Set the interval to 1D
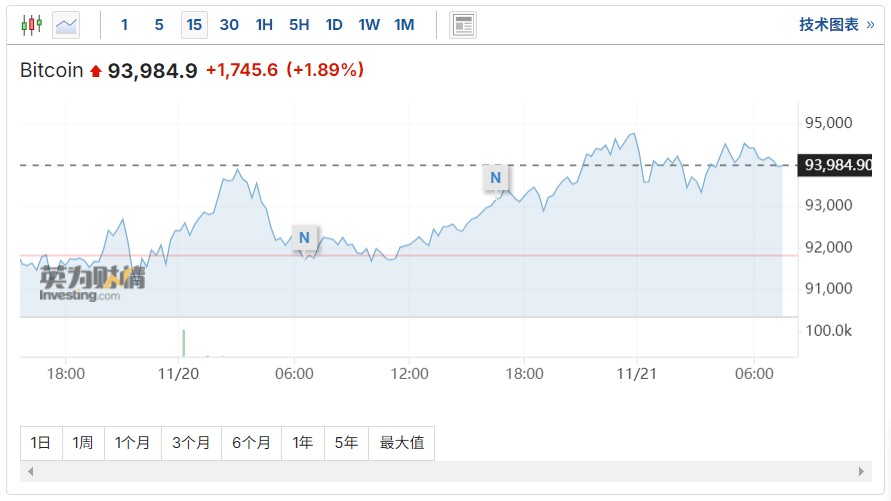Viewport: 891px width, 501px height. tap(334, 25)
